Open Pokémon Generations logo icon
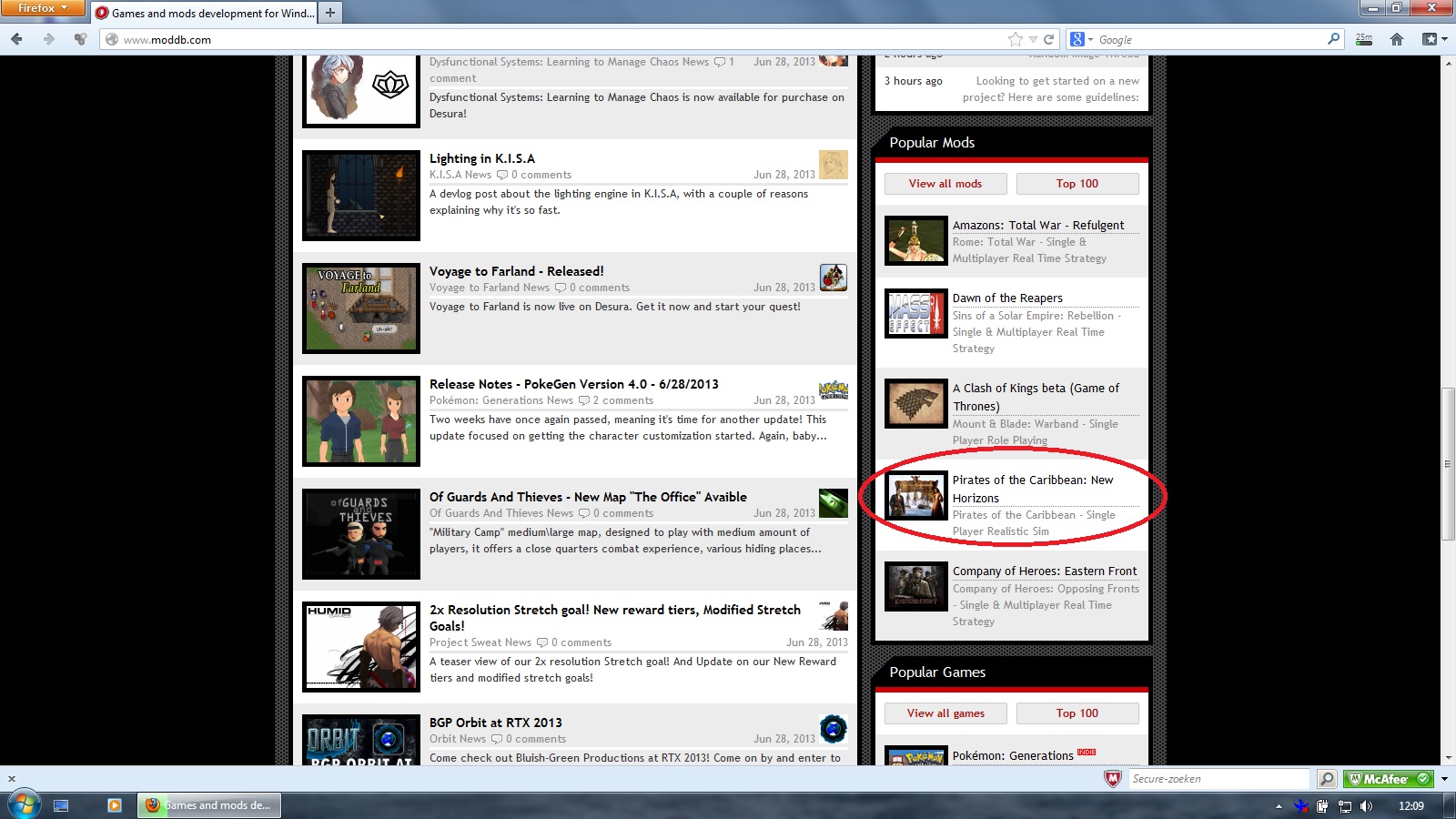Viewport: 1456px width, 819px height. (x=834, y=390)
